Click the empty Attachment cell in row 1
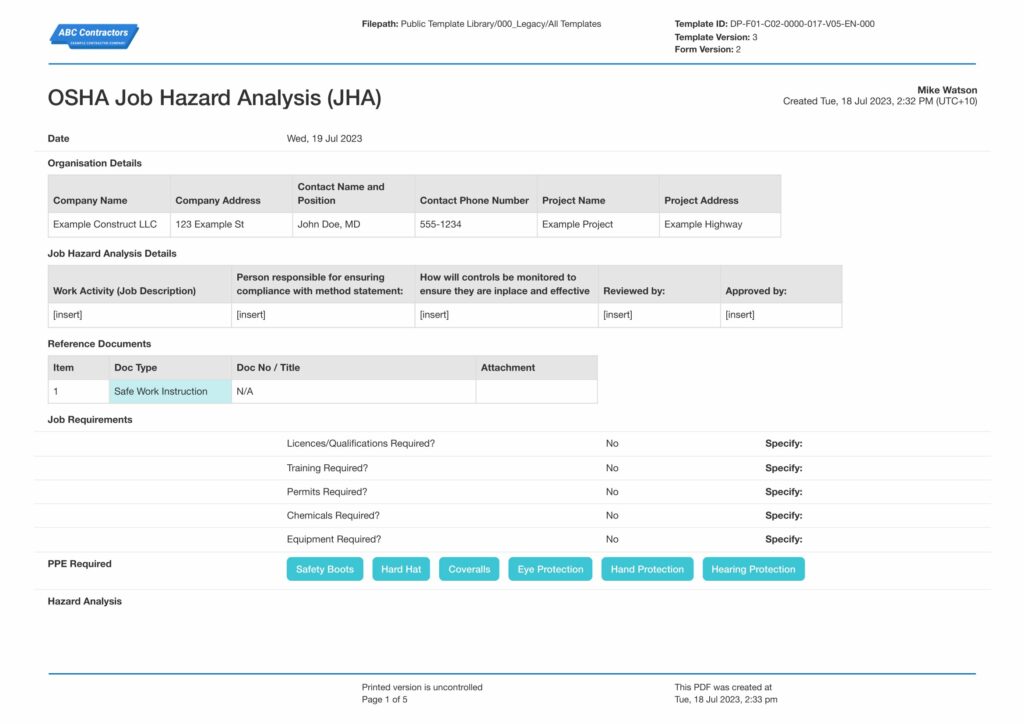The width and height of the screenshot is (1024, 724). (537, 391)
